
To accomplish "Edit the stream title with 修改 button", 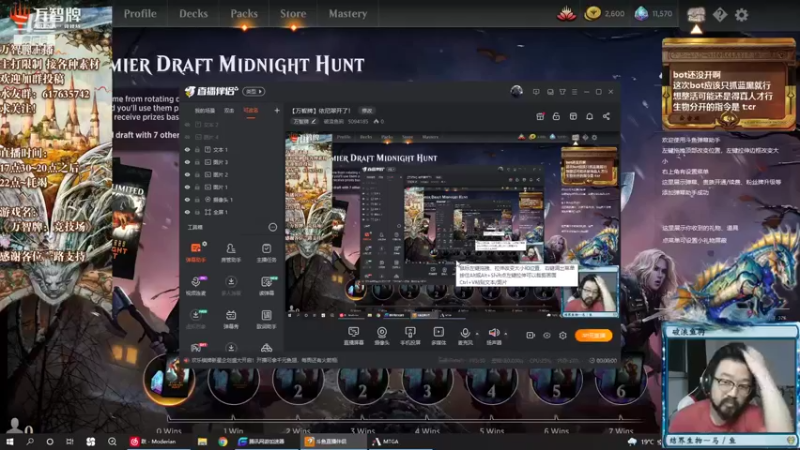I will click(x=367, y=111).
